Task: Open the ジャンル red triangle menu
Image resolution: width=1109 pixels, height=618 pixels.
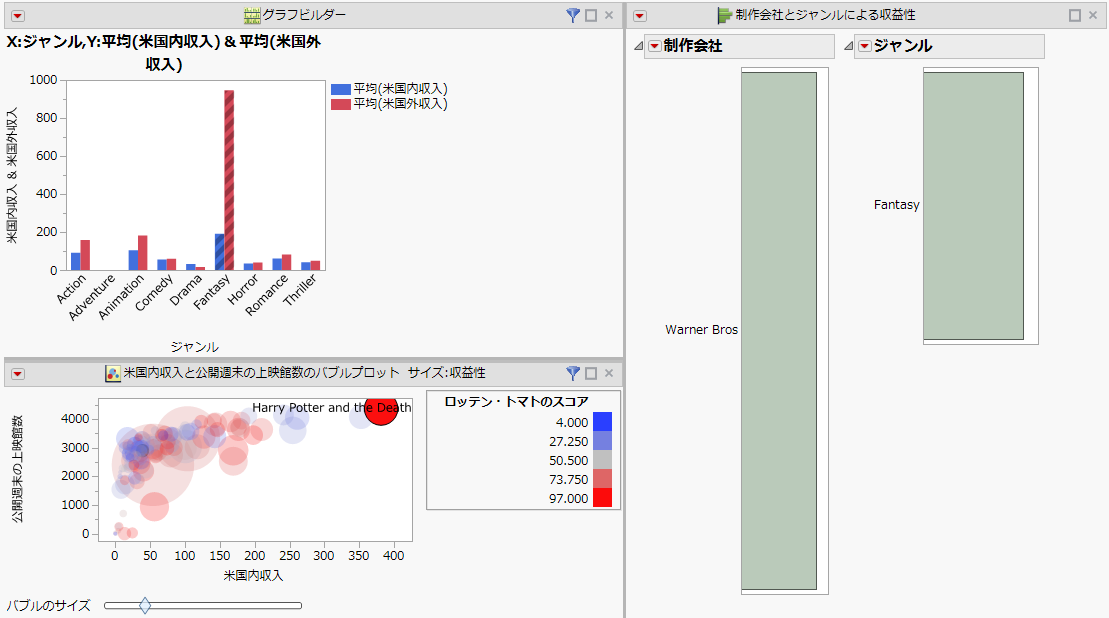Action: pos(865,46)
